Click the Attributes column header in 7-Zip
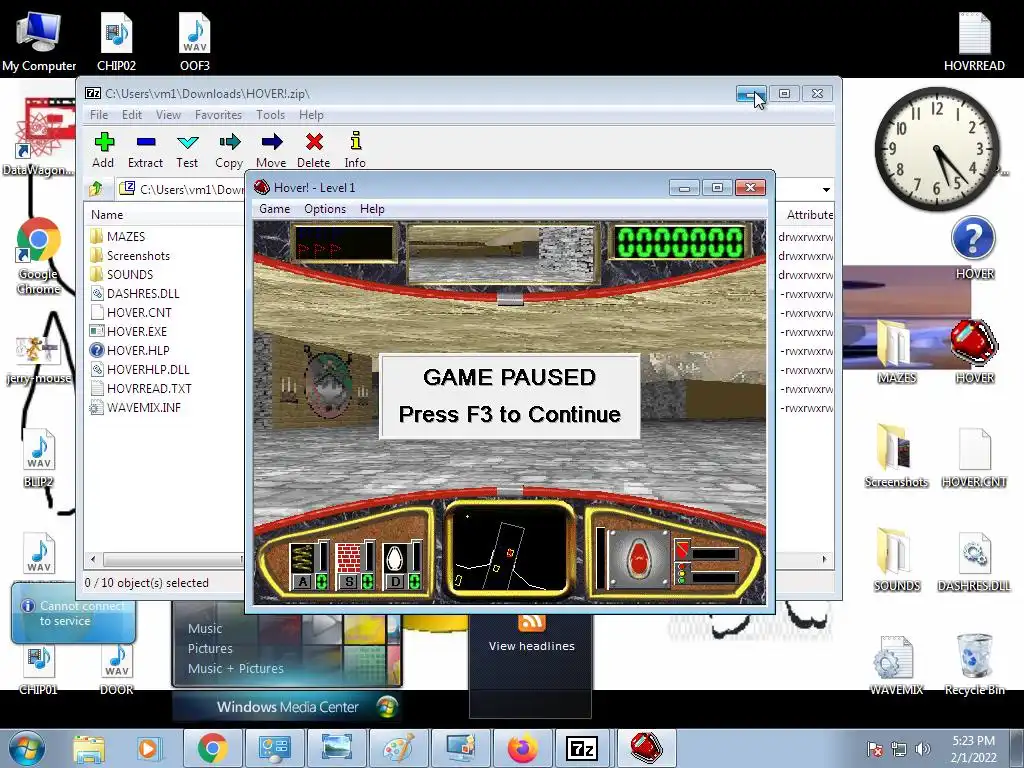The width and height of the screenshot is (1024, 768). coord(808,215)
